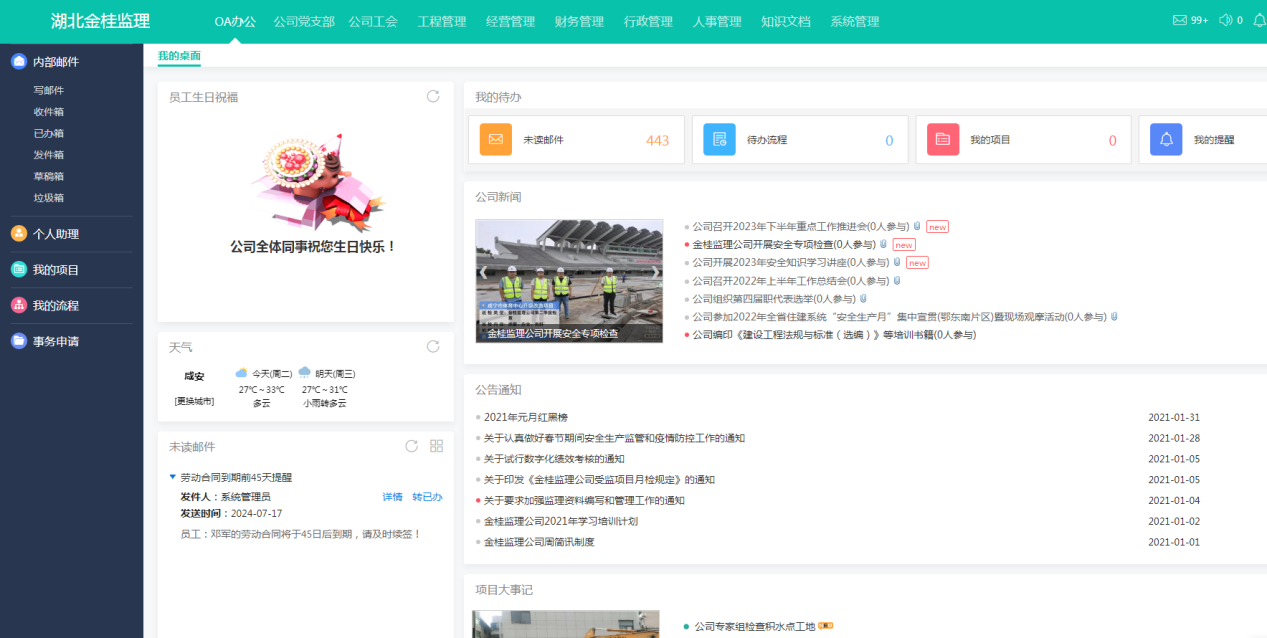Open notice 金桂监理公司周简讯制度
Image resolution: width=1267 pixels, height=638 pixels.
pos(539,542)
